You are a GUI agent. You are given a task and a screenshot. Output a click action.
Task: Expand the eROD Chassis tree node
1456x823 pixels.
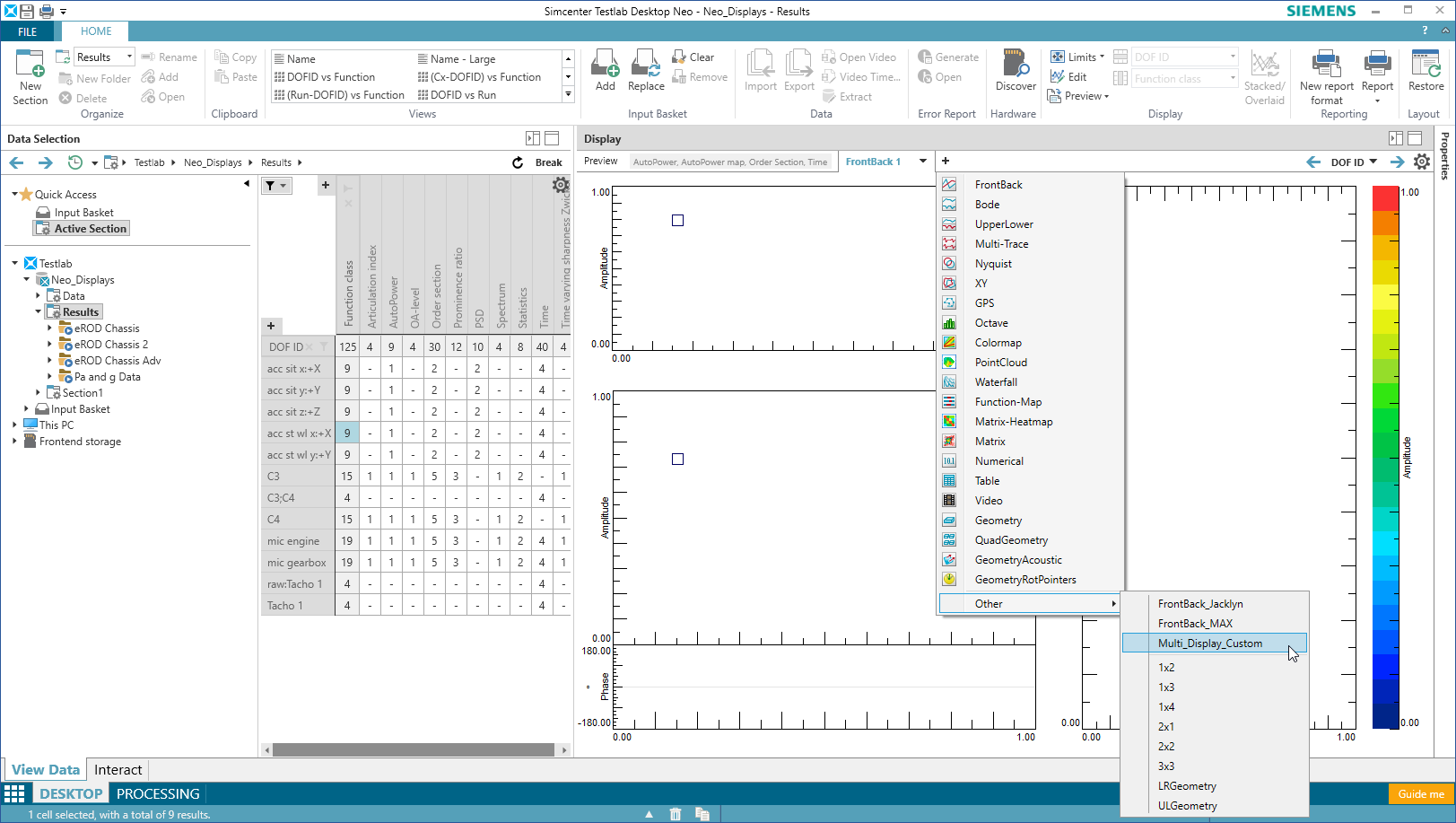[x=49, y=328]
